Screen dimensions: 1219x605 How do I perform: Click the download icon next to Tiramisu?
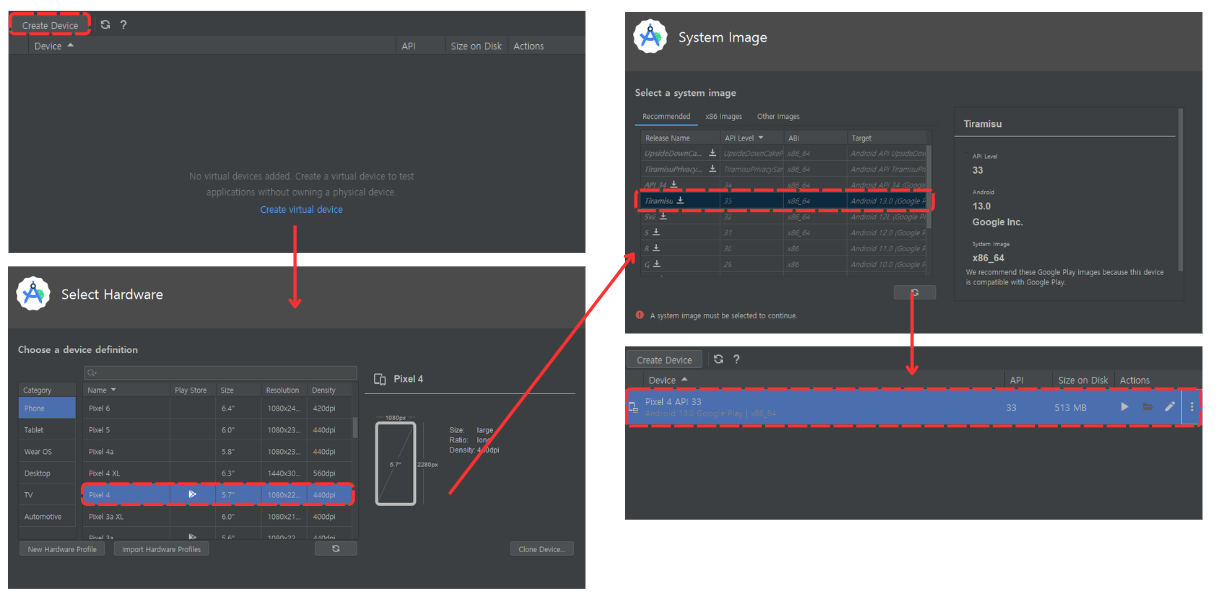(680, 201)
